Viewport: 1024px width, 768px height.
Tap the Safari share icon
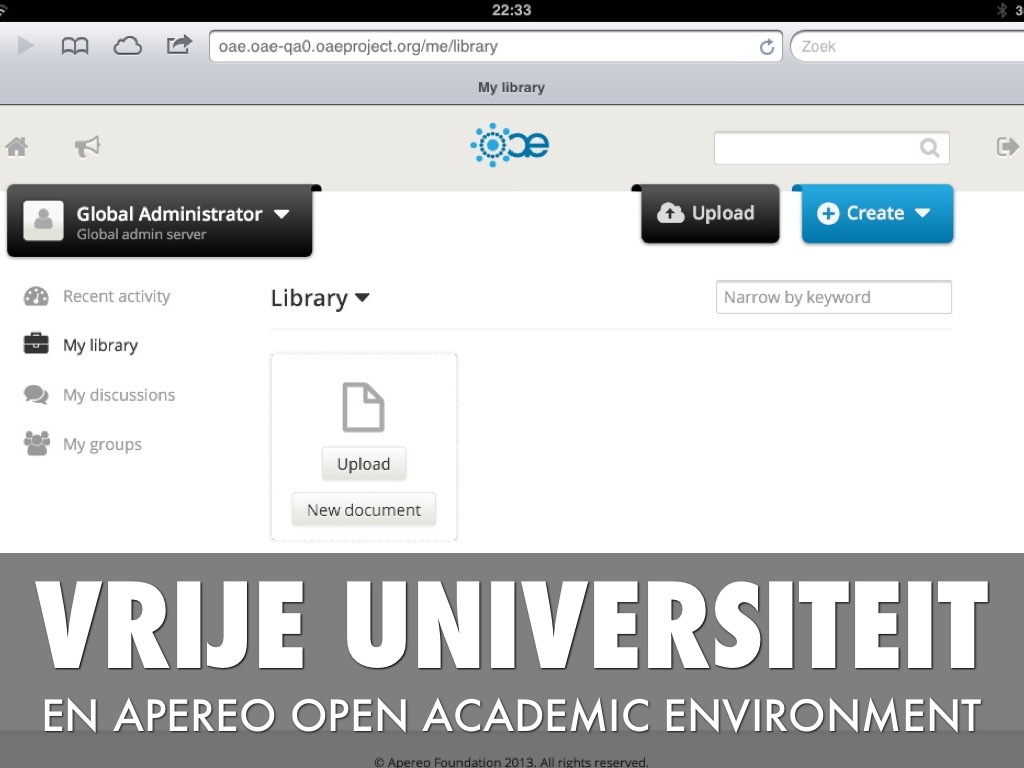tap(179, 45)
